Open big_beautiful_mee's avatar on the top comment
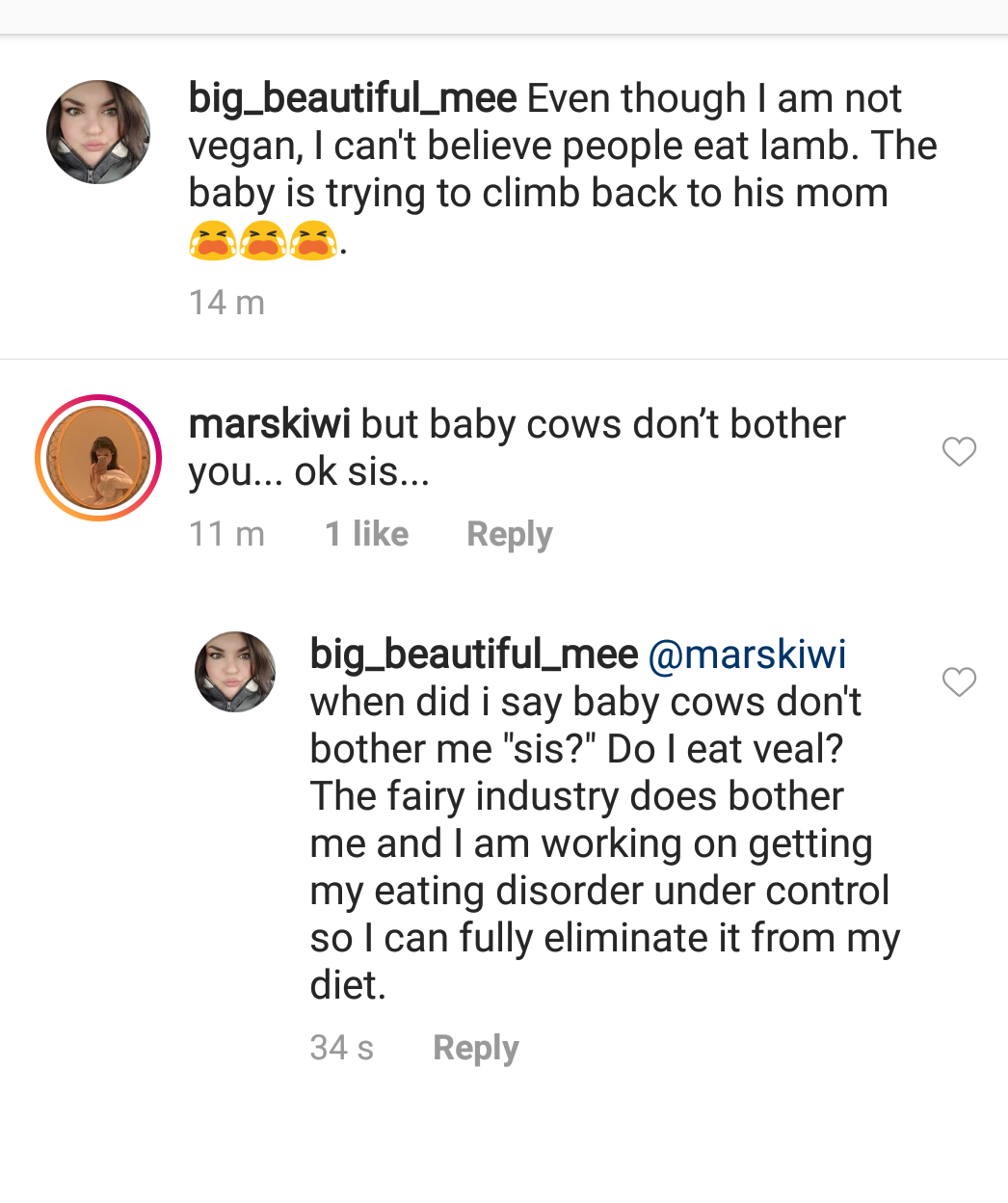This screenshot has width=1008, height=1203. pos(98,132)
